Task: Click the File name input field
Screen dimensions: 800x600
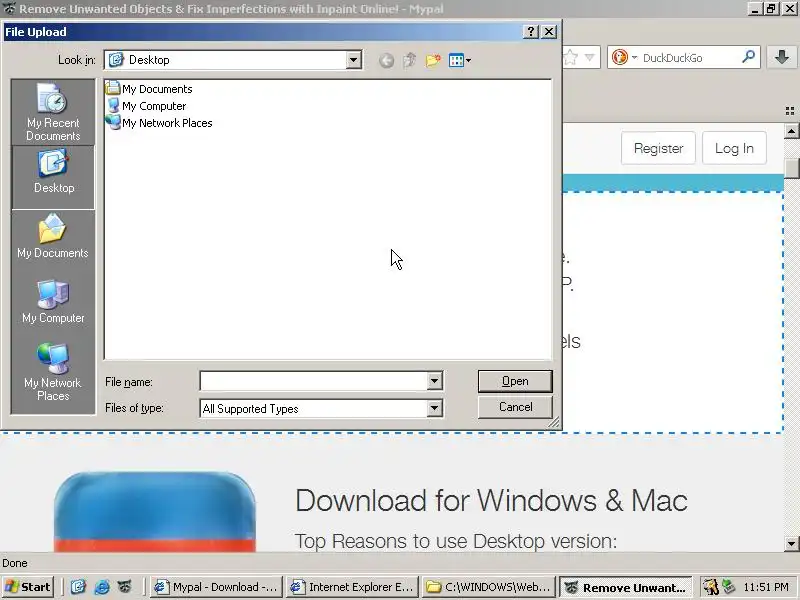Action: click(314, 381)
